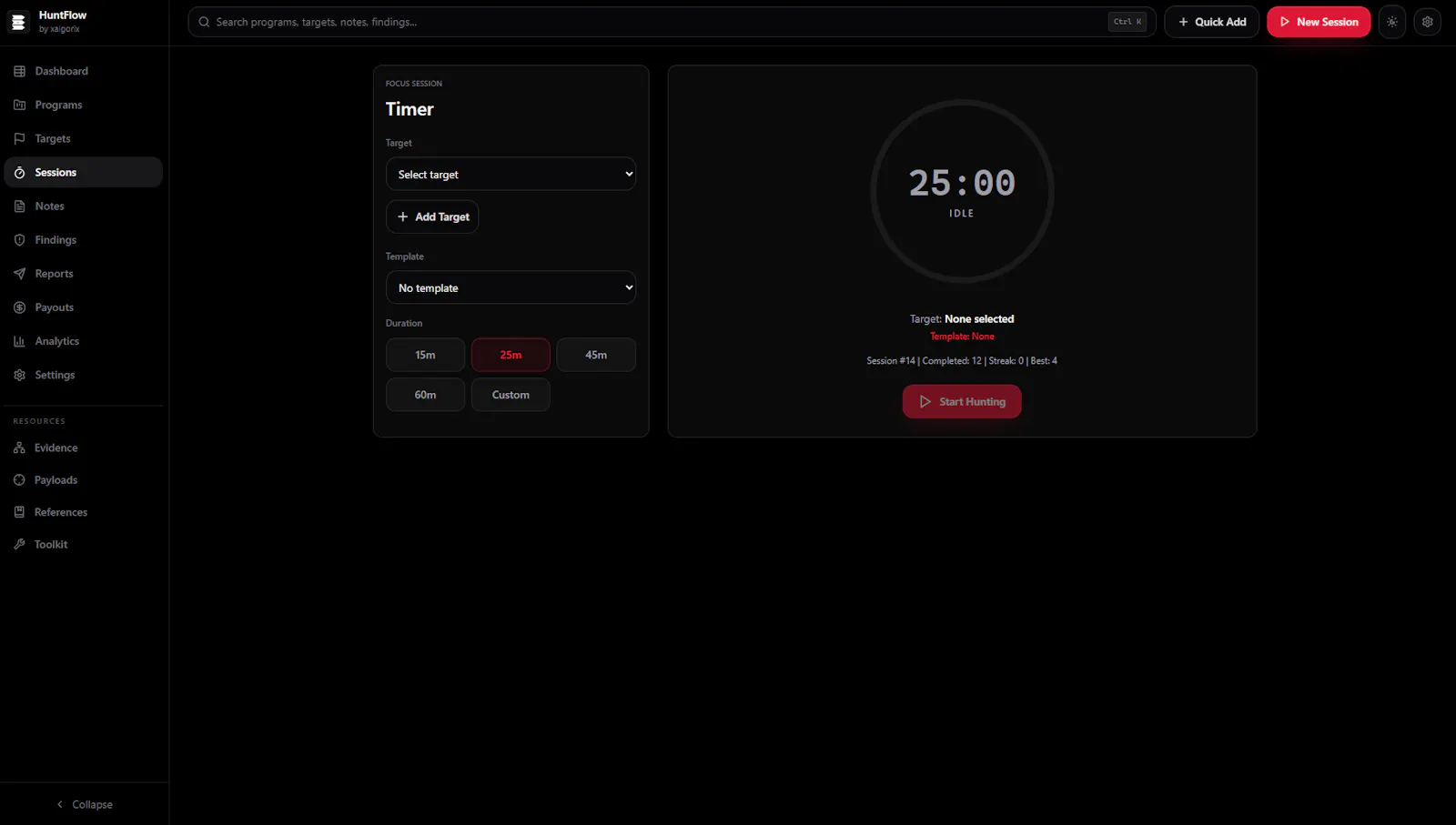The height and width of the screenshot is (825, 1456).
Task: Select the 25m duration
Action: coord(511,355)
